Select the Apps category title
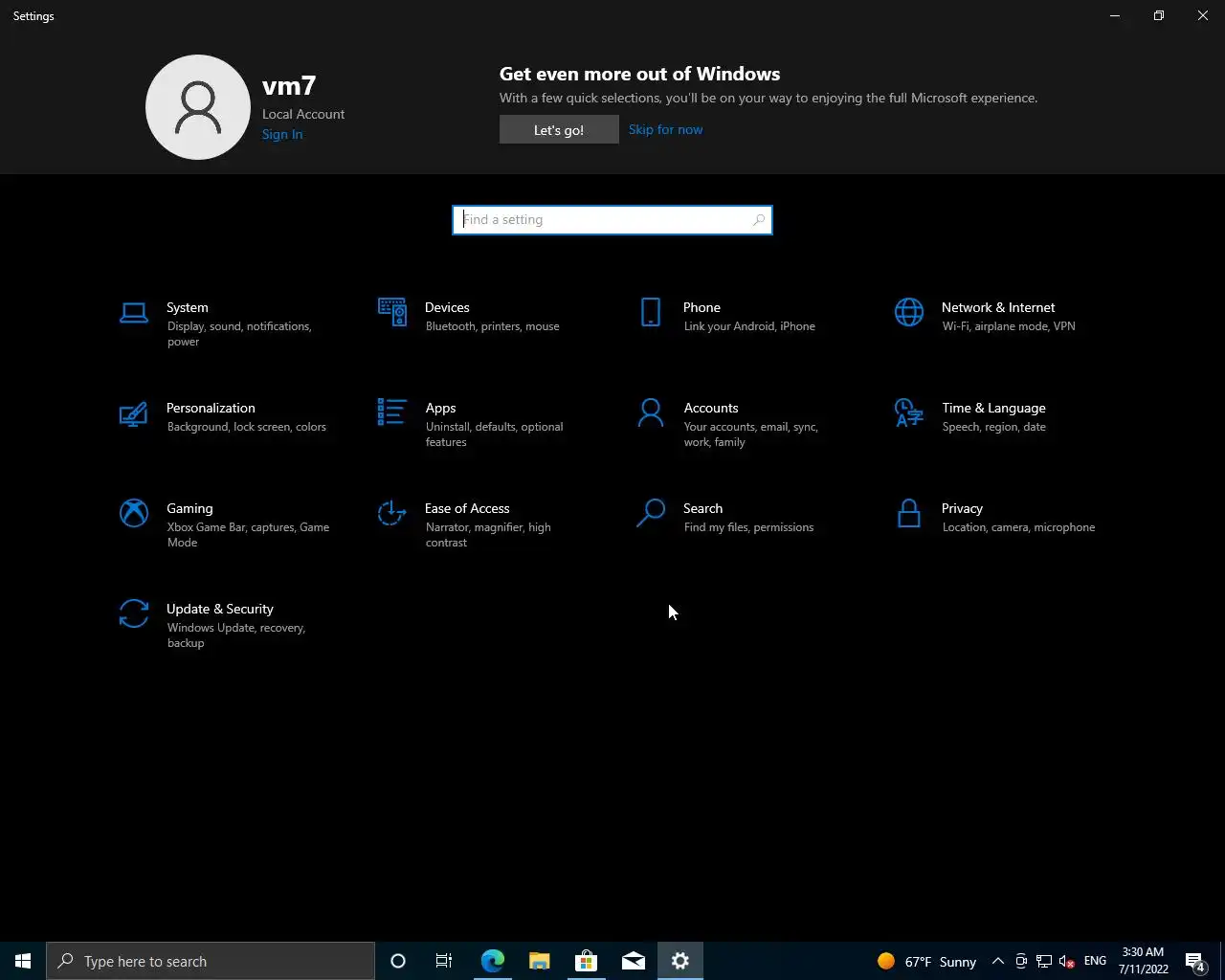This screenshot has height=980, width=1225. coord(440,408)
